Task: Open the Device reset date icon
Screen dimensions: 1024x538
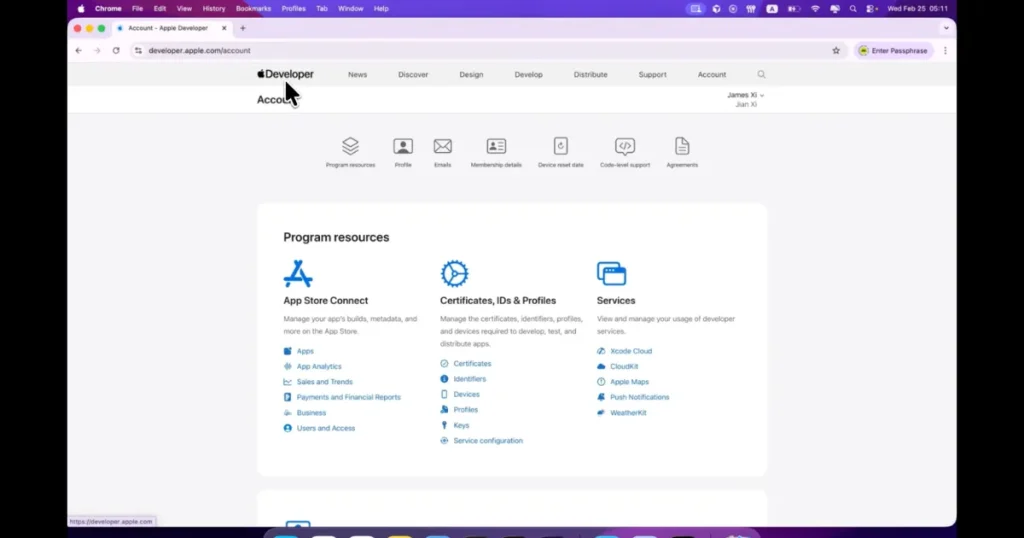Action: 560,146
